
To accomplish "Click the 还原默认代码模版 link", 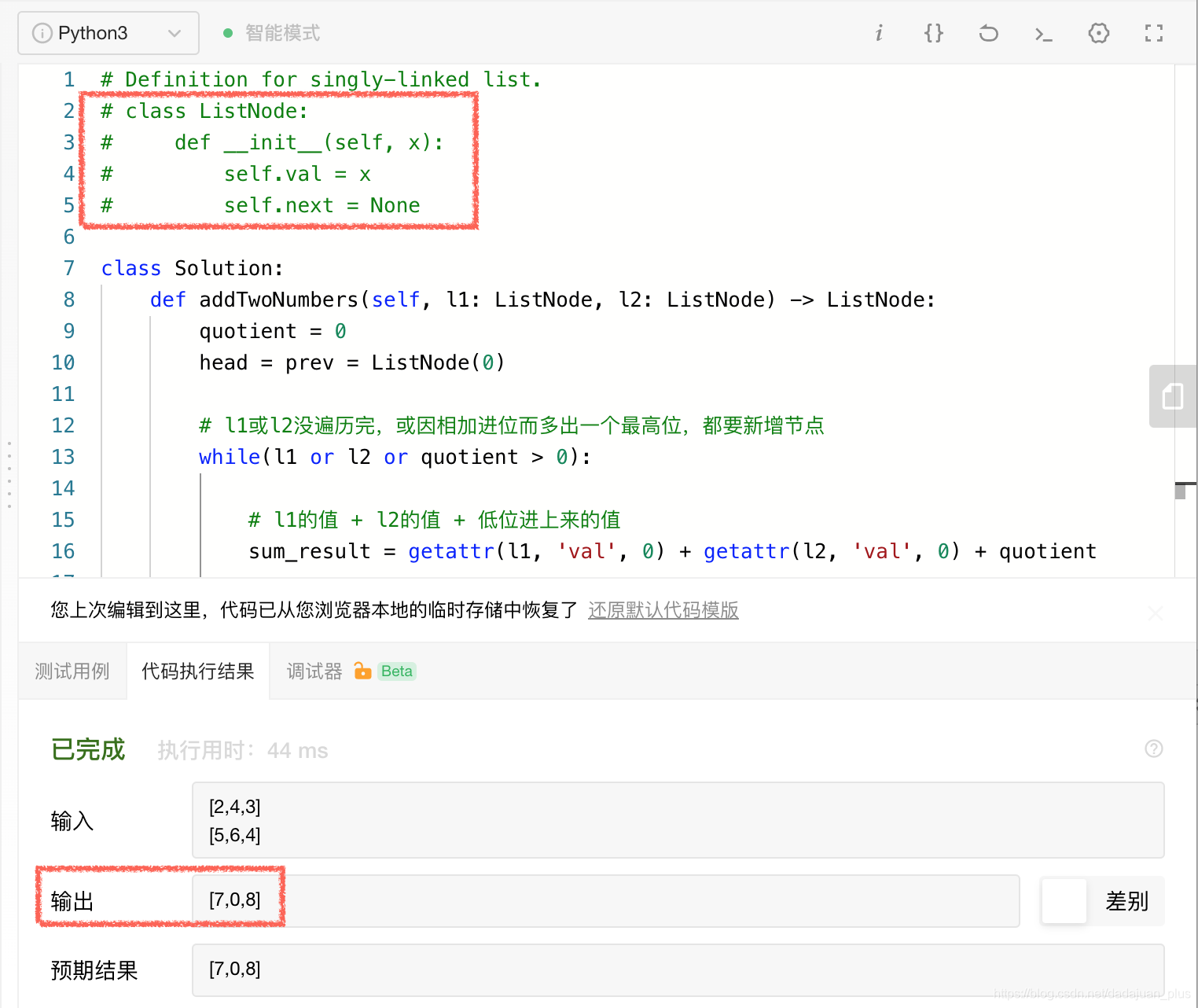I will click(x=663, y=610).
